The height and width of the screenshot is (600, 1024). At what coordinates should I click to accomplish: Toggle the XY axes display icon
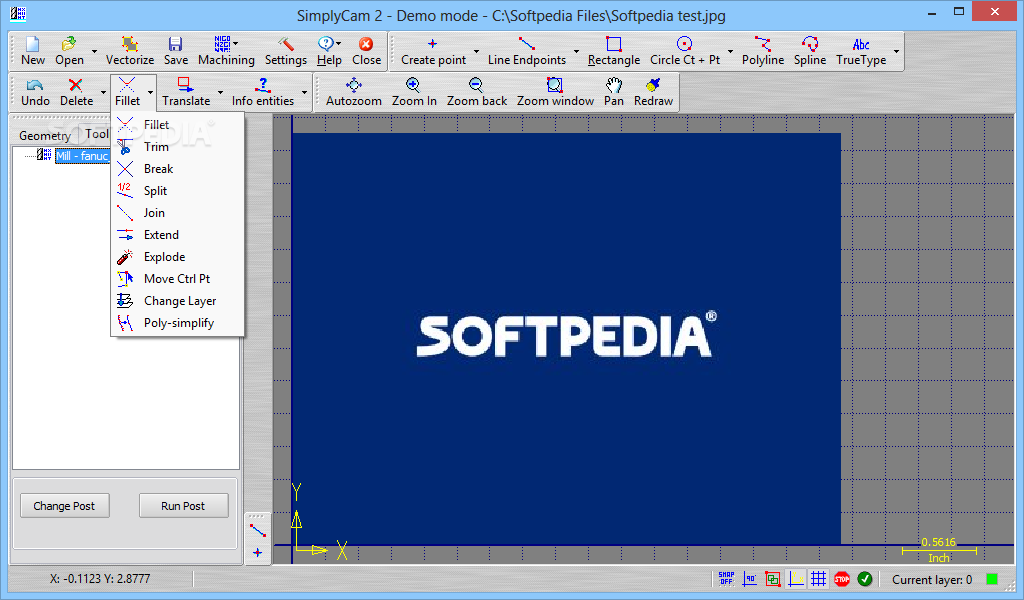796,578
